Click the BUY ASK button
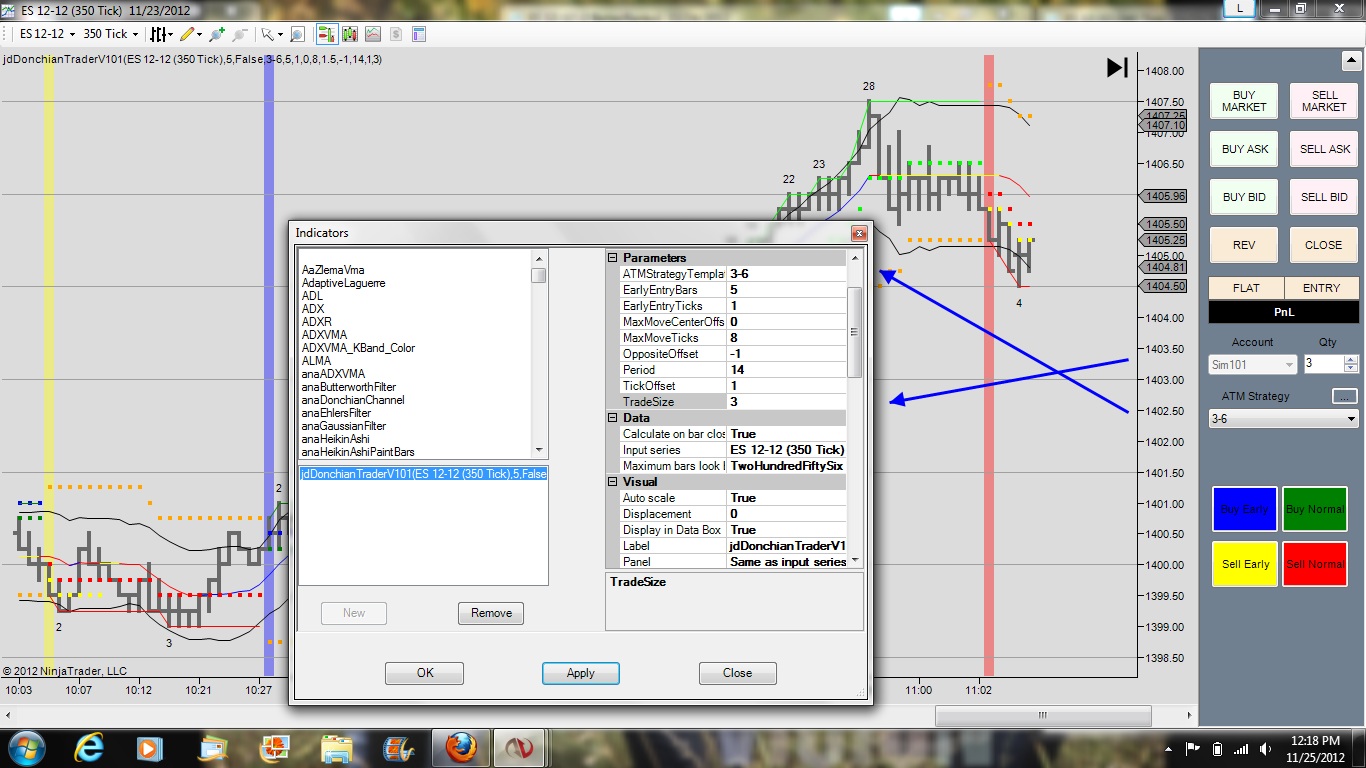1366x768 pixels. tap(1244, 149)
